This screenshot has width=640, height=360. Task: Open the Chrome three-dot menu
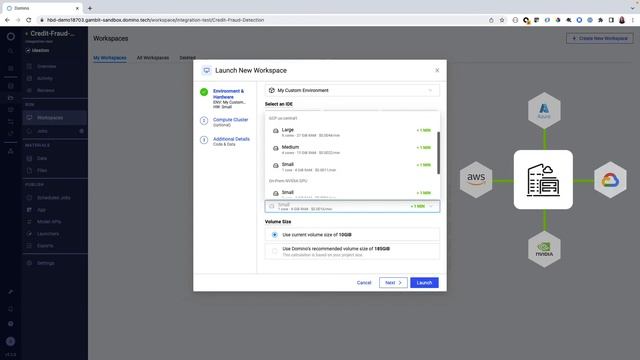click(x=633, y=20)
